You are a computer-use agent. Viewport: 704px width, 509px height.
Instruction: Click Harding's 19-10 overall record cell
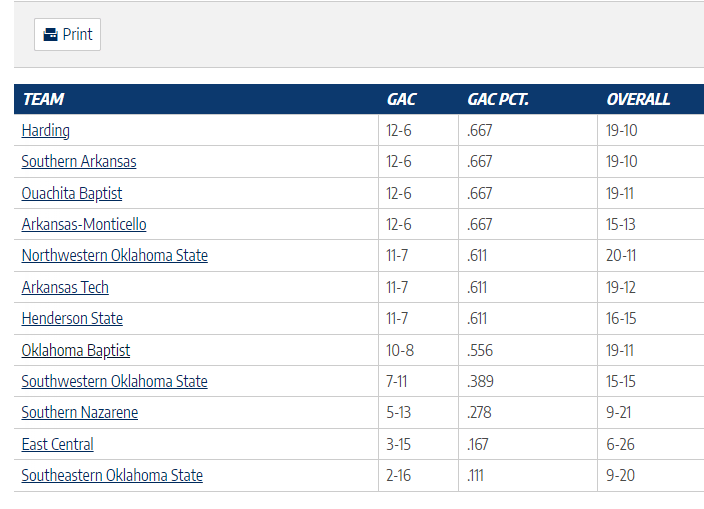pyautogui.click(x=622, y=130)
